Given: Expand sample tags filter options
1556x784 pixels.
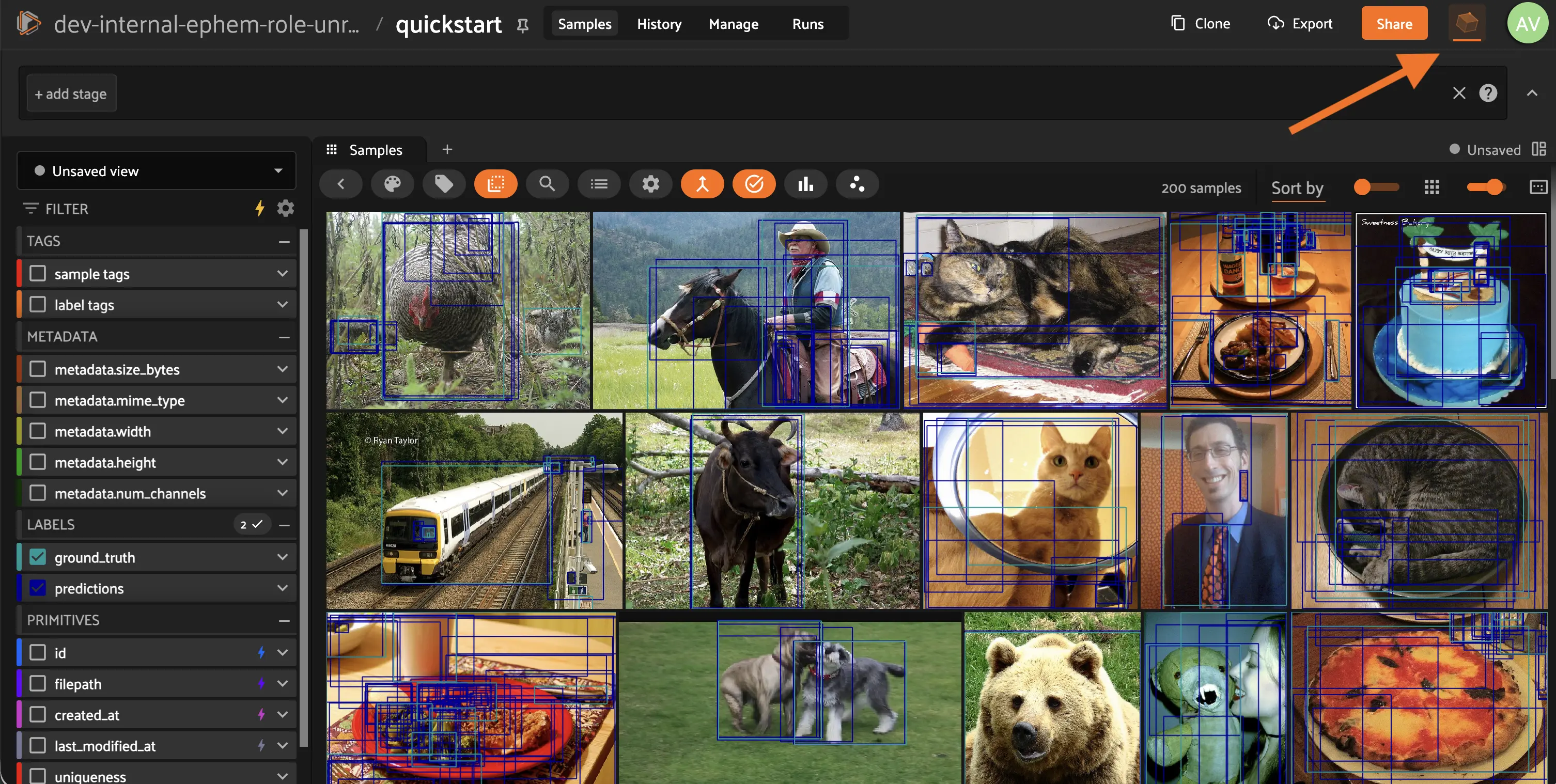Looking at the screenshot, I should 282,274.
